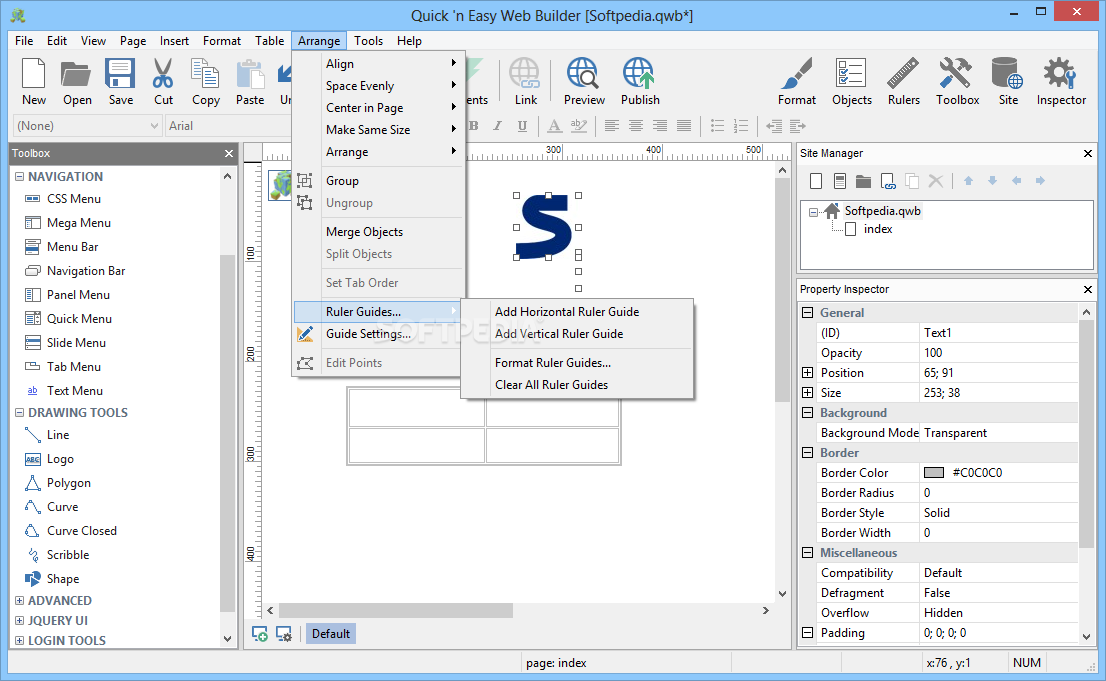
Task: Toggle center alignment formatting
Action: click(x=636, y=126)
